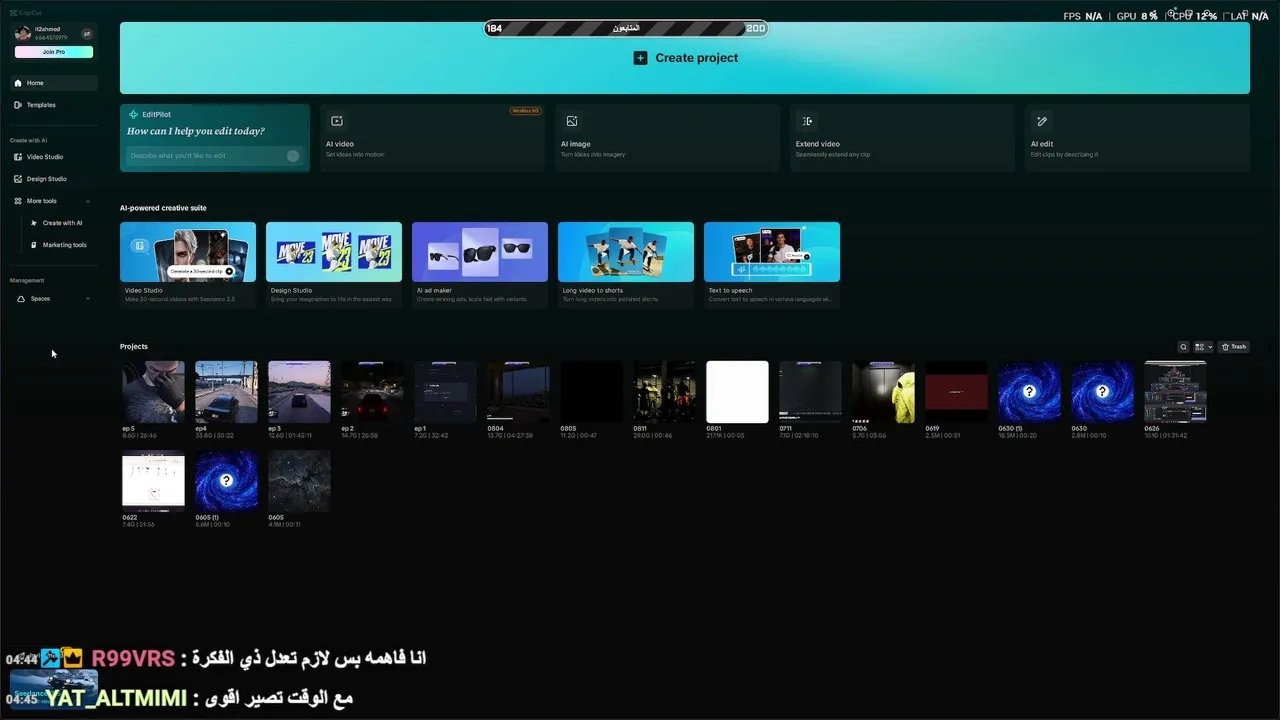Select Marketing tools submenu label

(x=65, y=245)
